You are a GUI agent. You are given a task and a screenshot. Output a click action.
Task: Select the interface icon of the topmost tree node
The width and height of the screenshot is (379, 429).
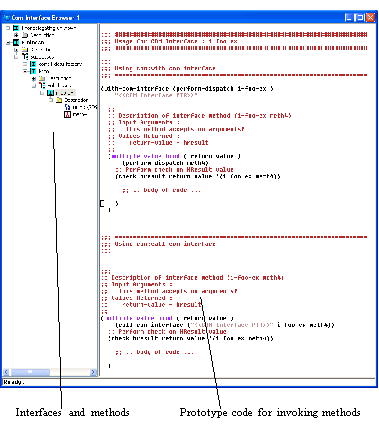(x=16, y=28)
